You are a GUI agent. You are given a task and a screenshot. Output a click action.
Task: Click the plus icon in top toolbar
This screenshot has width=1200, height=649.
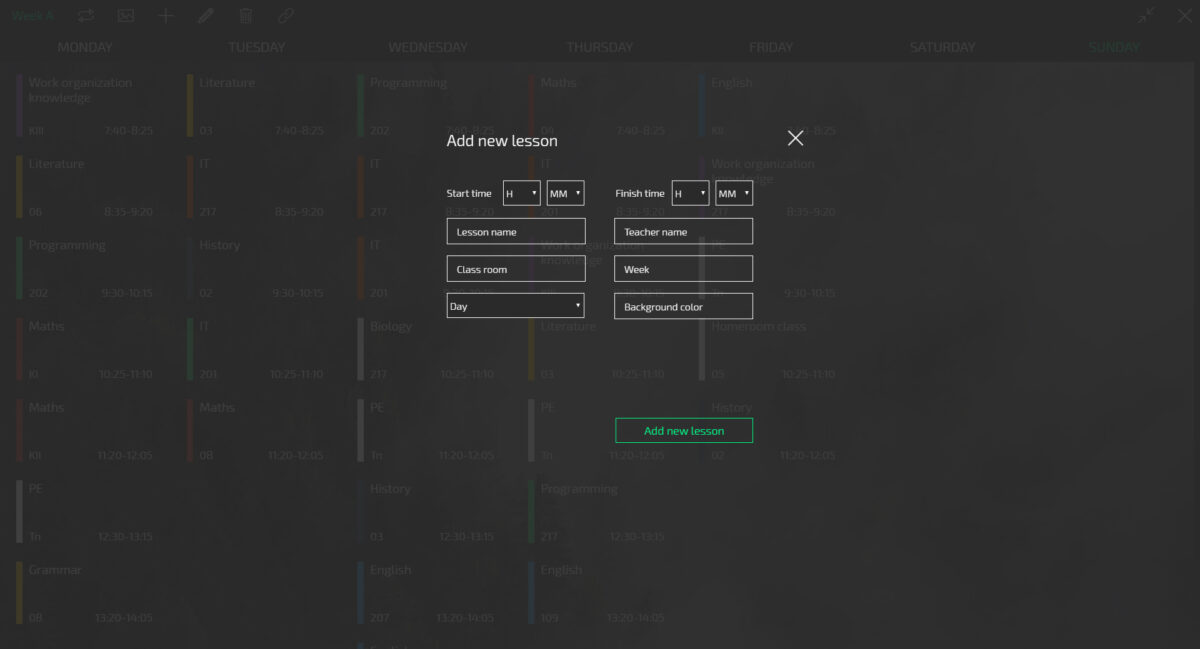pyautogui.click(x=166, y=16)
